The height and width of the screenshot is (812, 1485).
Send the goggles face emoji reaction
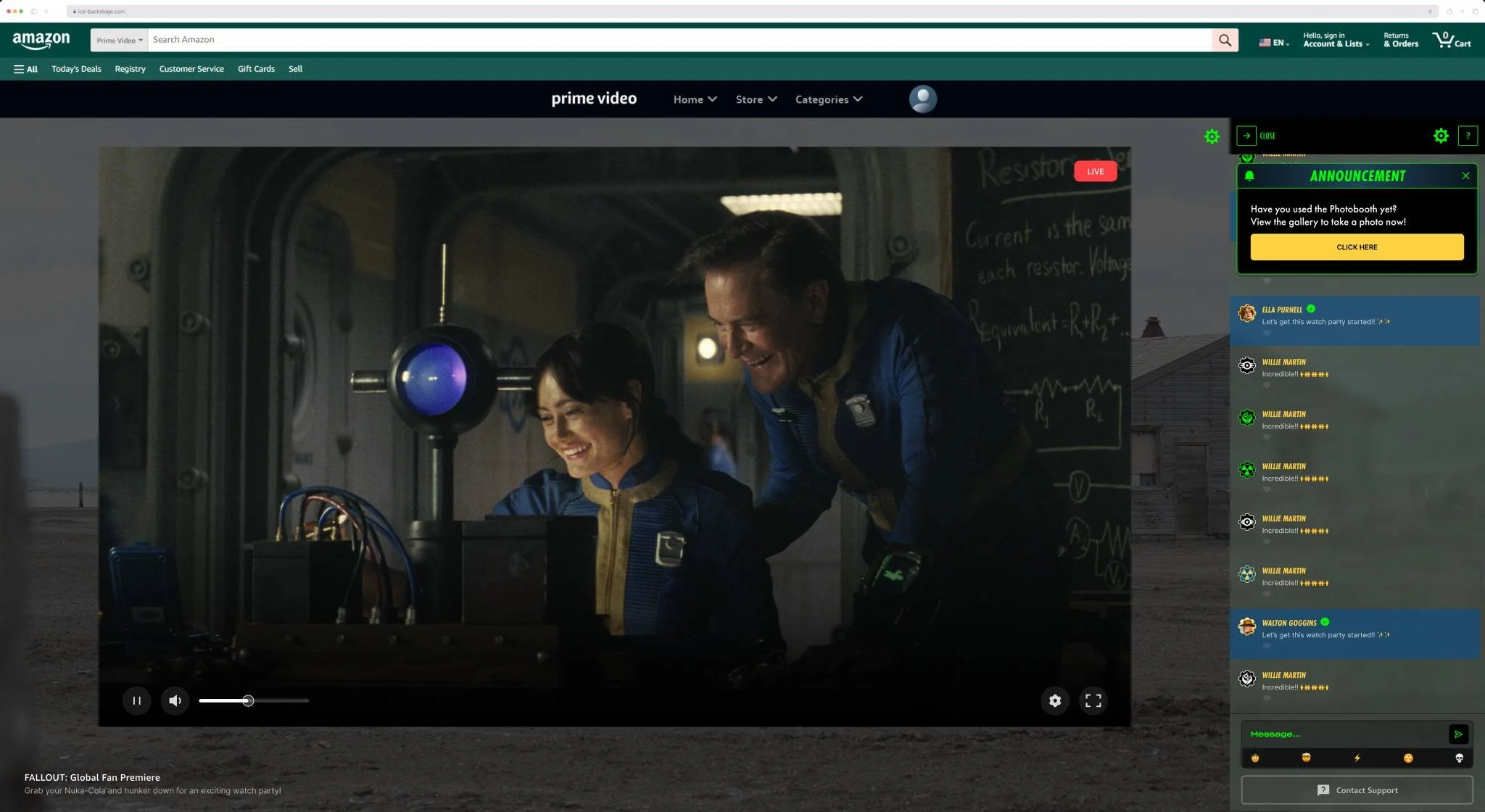coord(1306,758)
